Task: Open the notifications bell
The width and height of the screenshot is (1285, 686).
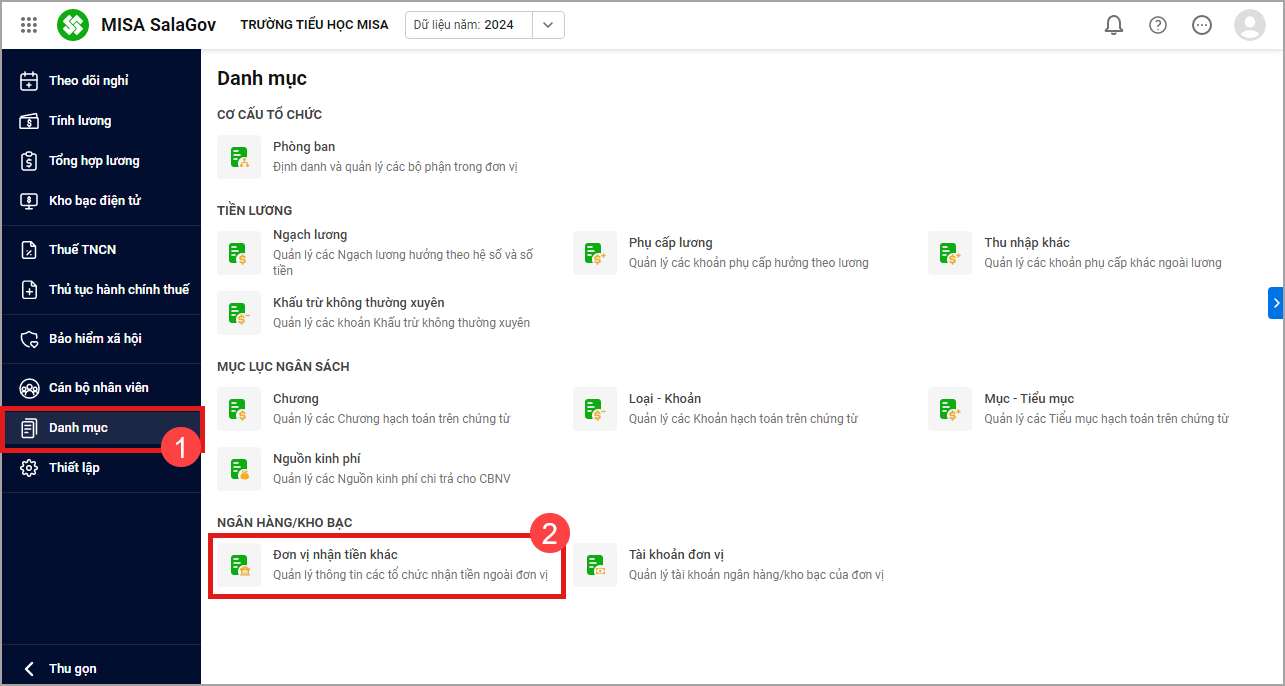Action: [x=1114, y=25]
